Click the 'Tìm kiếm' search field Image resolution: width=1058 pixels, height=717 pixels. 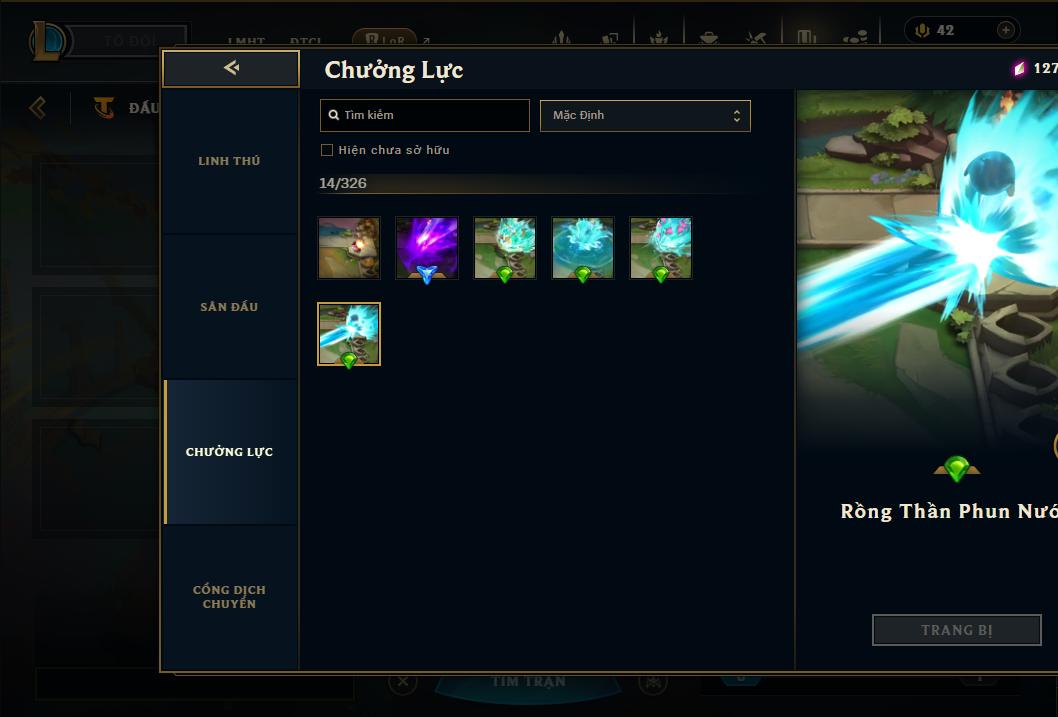424,115
